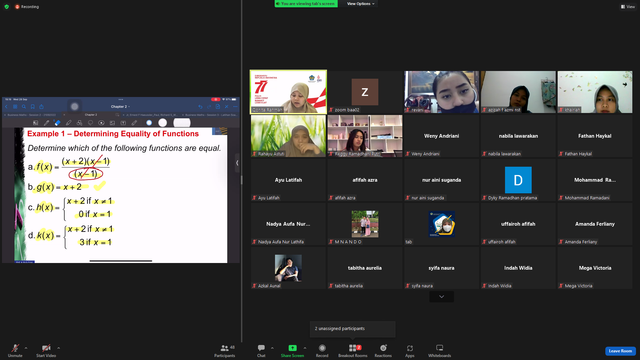
Task: Select the text box tool in notes toolbar
Action: click(123, 122)
